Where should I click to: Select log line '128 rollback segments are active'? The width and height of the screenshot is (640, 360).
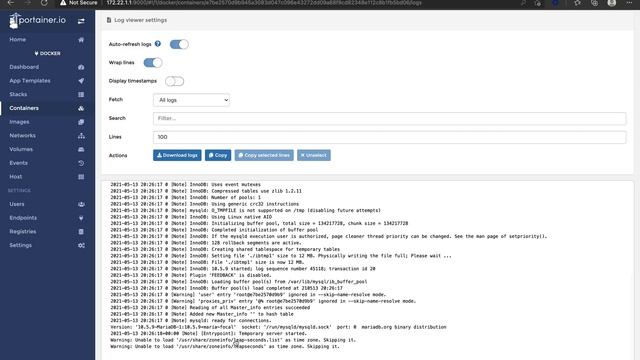(206, 243)
